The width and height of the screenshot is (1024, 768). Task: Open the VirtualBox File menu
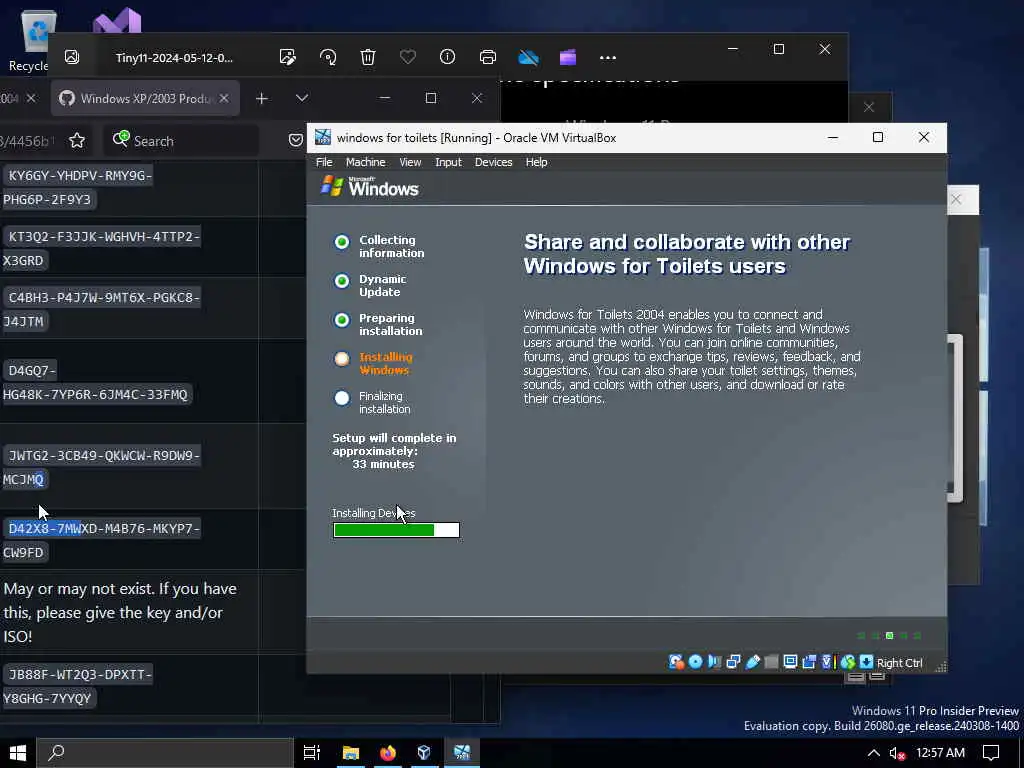pyautogui.click(x=324, y=162)
